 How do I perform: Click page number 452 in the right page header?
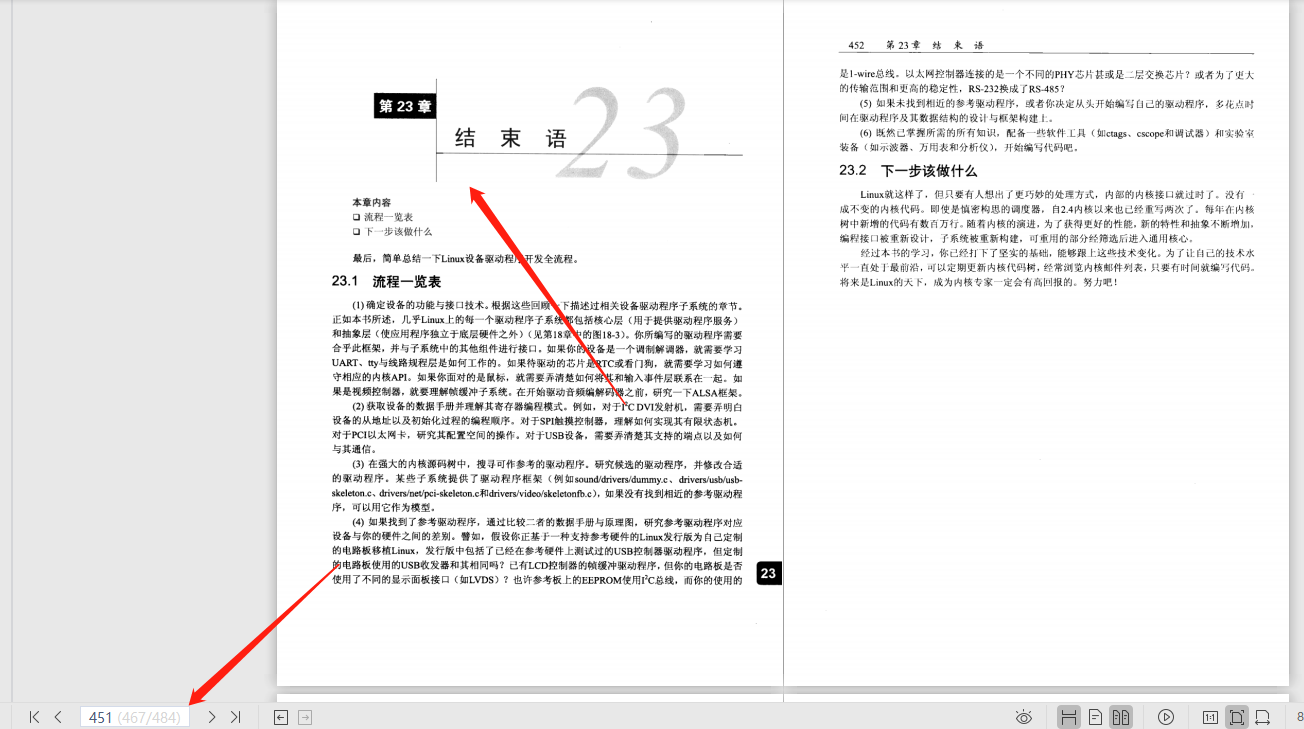855,45
